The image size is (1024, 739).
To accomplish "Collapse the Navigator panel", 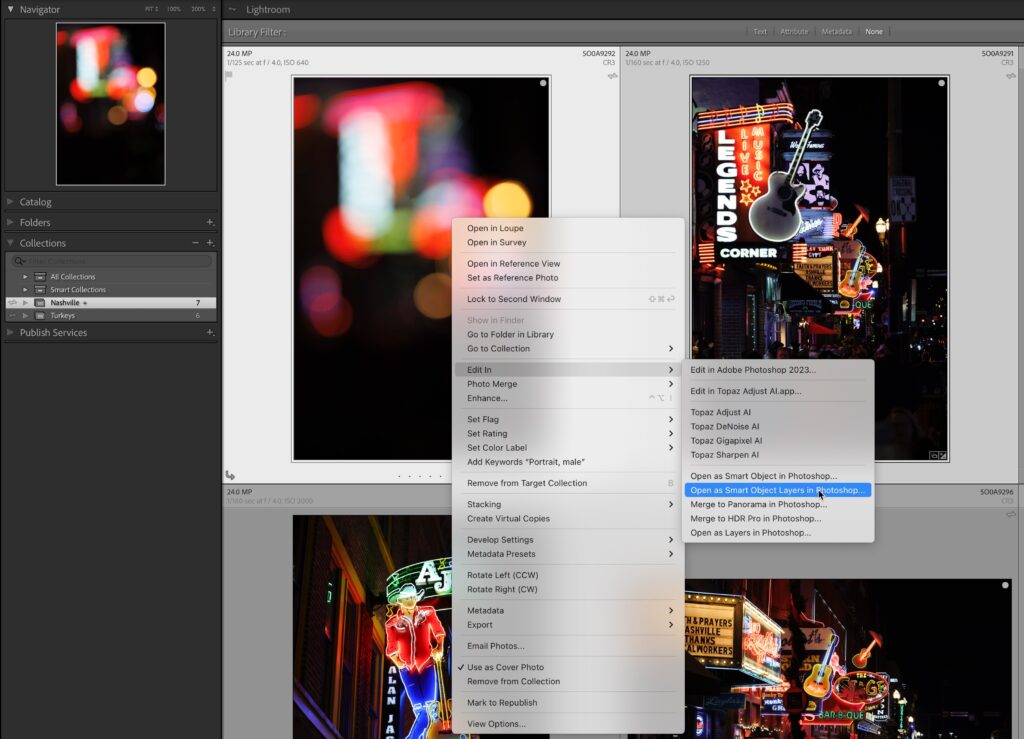I will click(x=10, y=9).
